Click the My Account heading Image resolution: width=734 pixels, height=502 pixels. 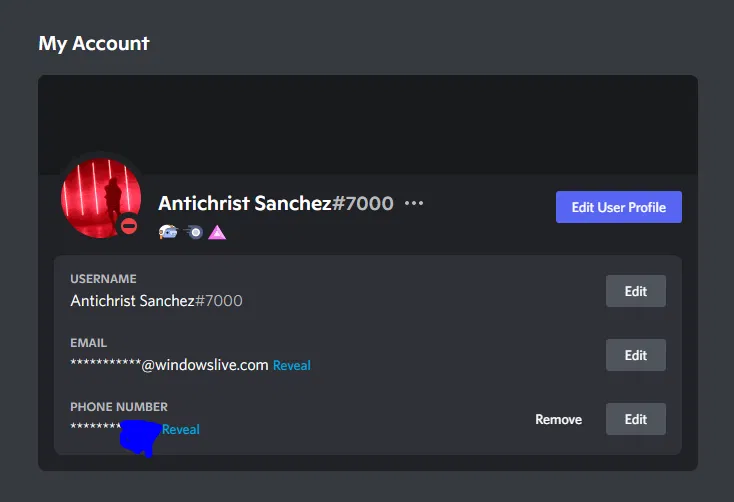pyautogui.click(x=94, y=44)
